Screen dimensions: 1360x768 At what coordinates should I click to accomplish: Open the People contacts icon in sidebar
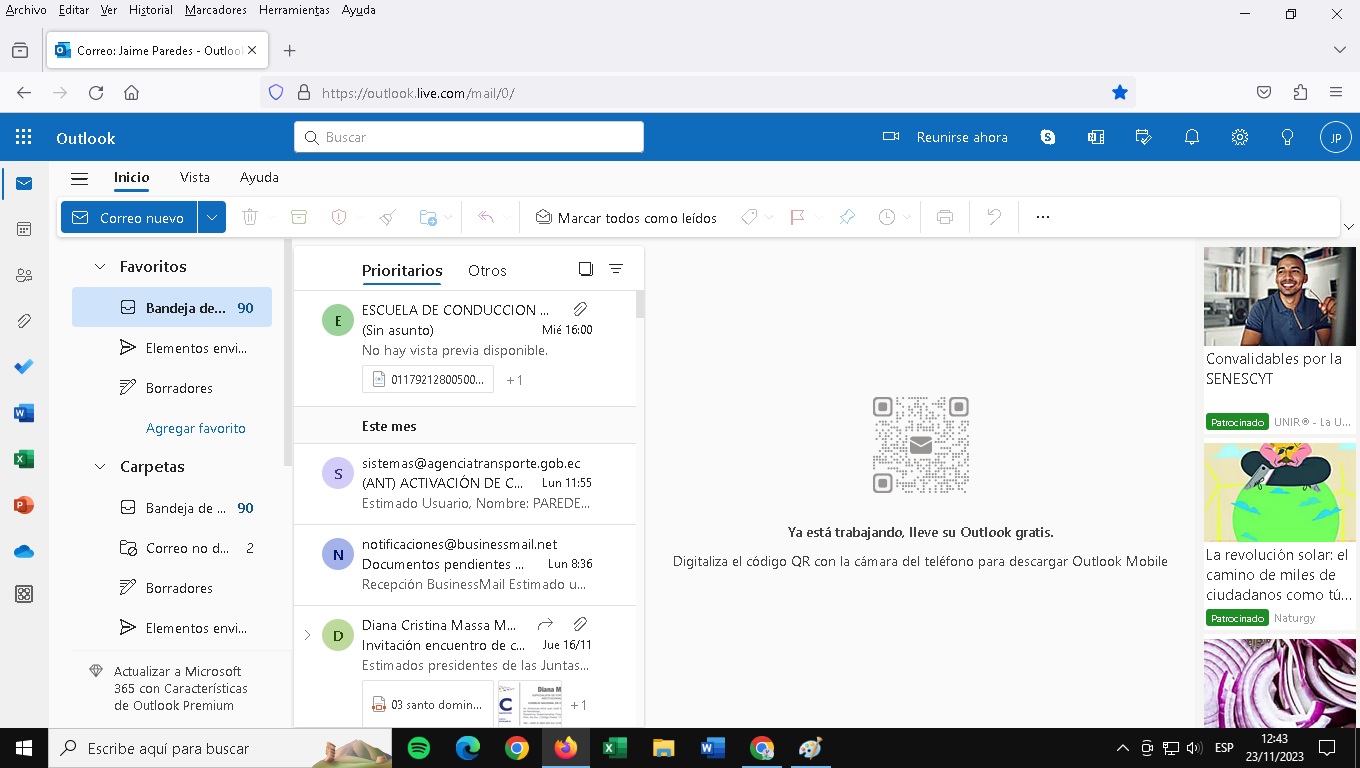pos(24,275)
